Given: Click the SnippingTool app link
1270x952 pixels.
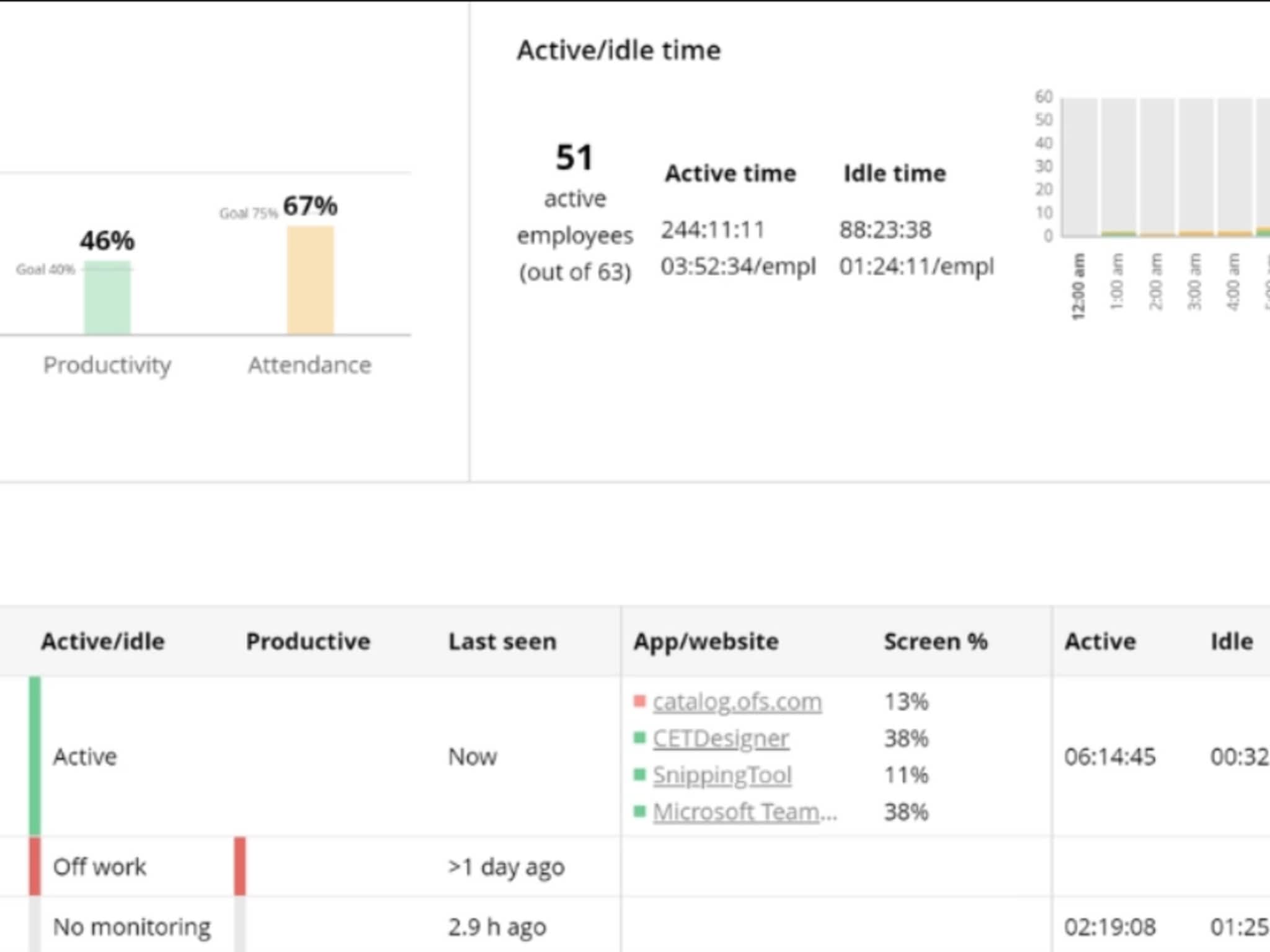Looking at the screenshot, I should pyautogui.click(x=722, y=775).
